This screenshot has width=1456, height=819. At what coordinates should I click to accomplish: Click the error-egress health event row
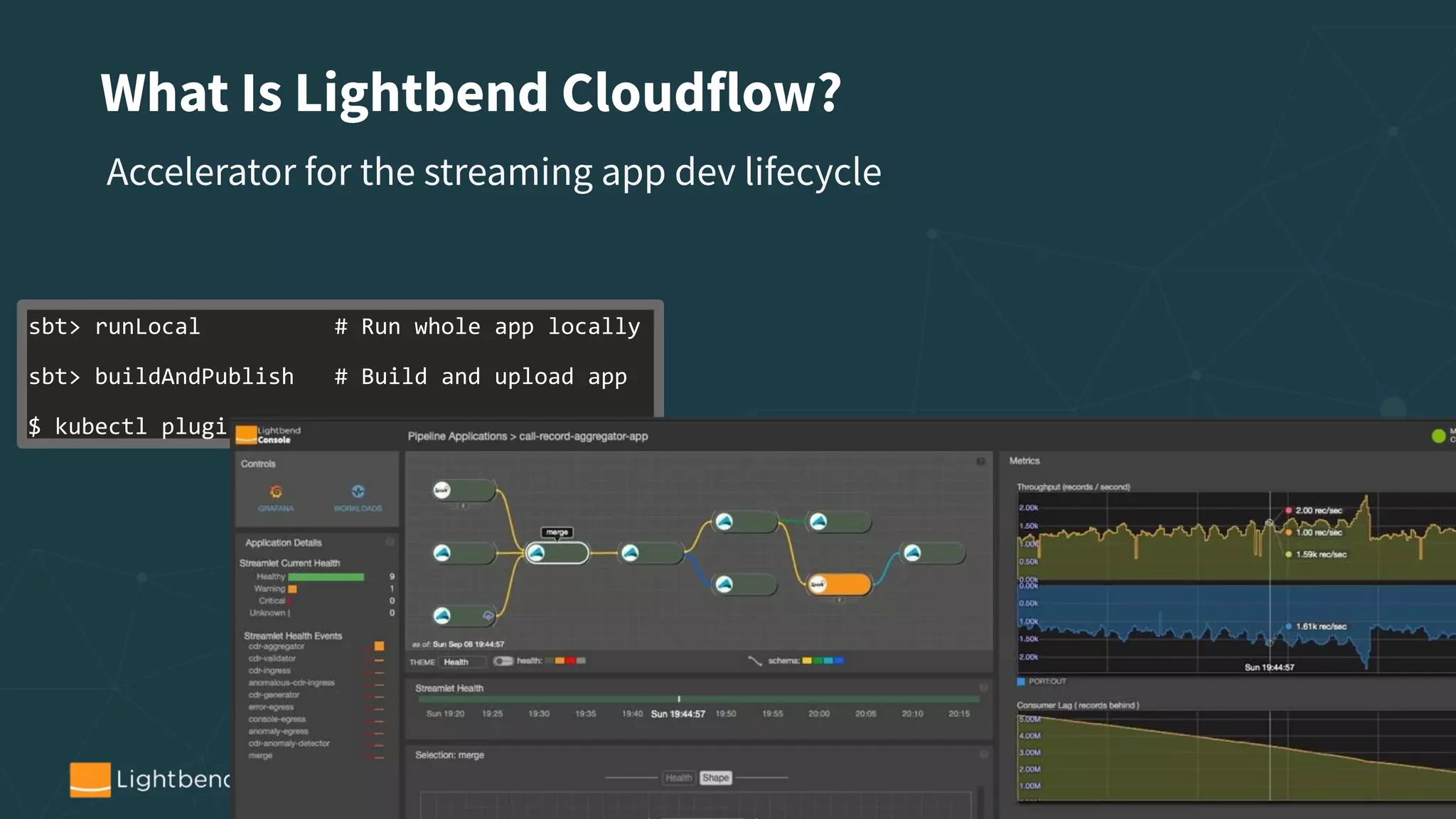click(316, 707)
